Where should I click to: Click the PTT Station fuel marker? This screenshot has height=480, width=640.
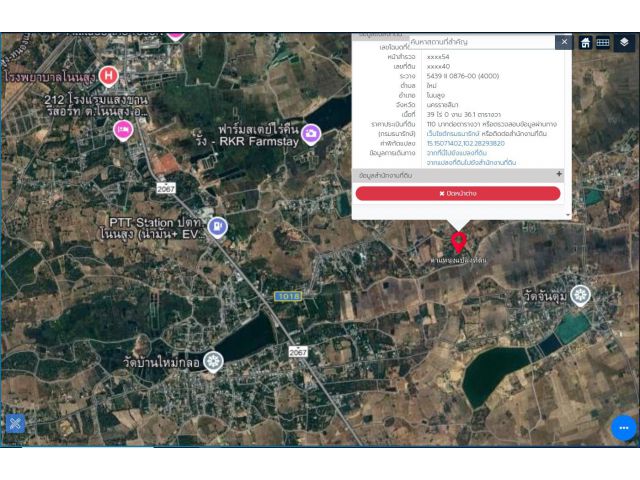click(x=217, y=226)
